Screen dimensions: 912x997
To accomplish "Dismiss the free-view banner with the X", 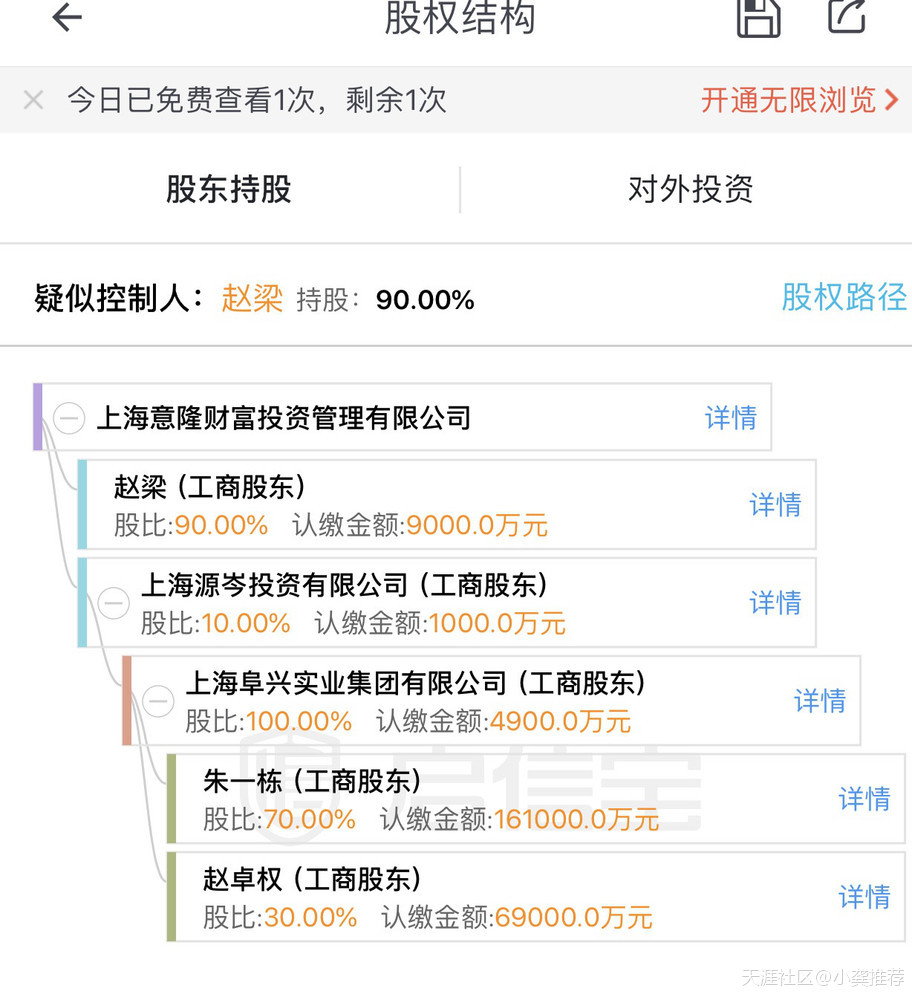I will tap(33, 99).
